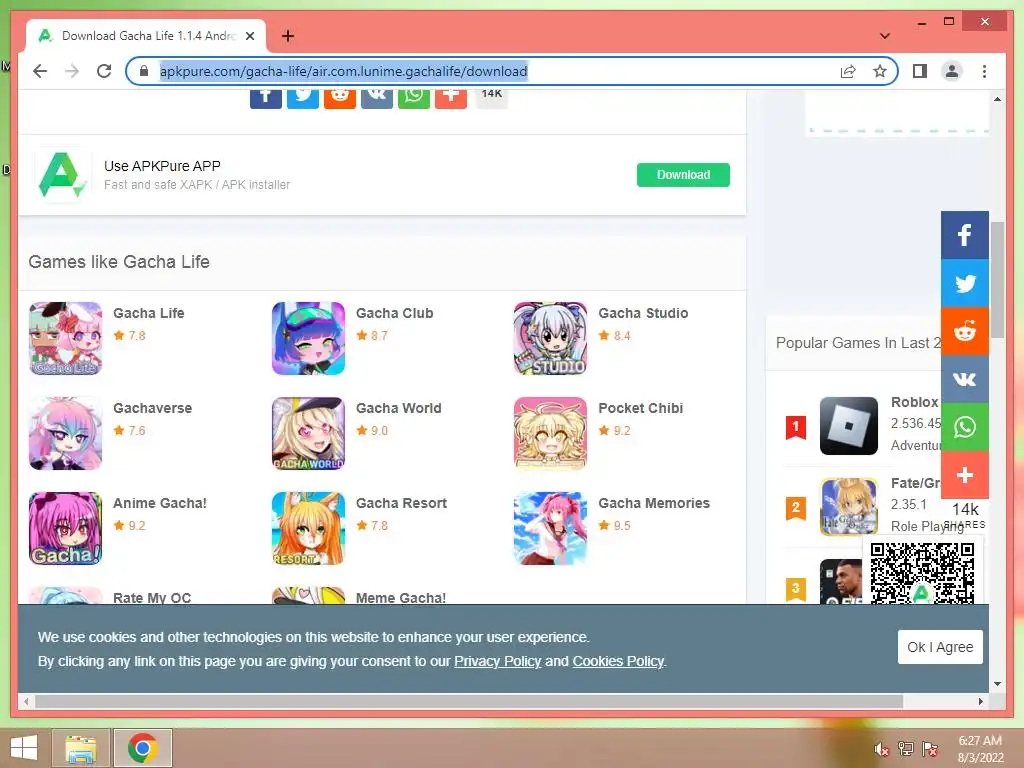The height and width of the screenshot is (768, 1024).
Task: Open the Gacha Club game thumbnail
Action: tap(308, 338)
